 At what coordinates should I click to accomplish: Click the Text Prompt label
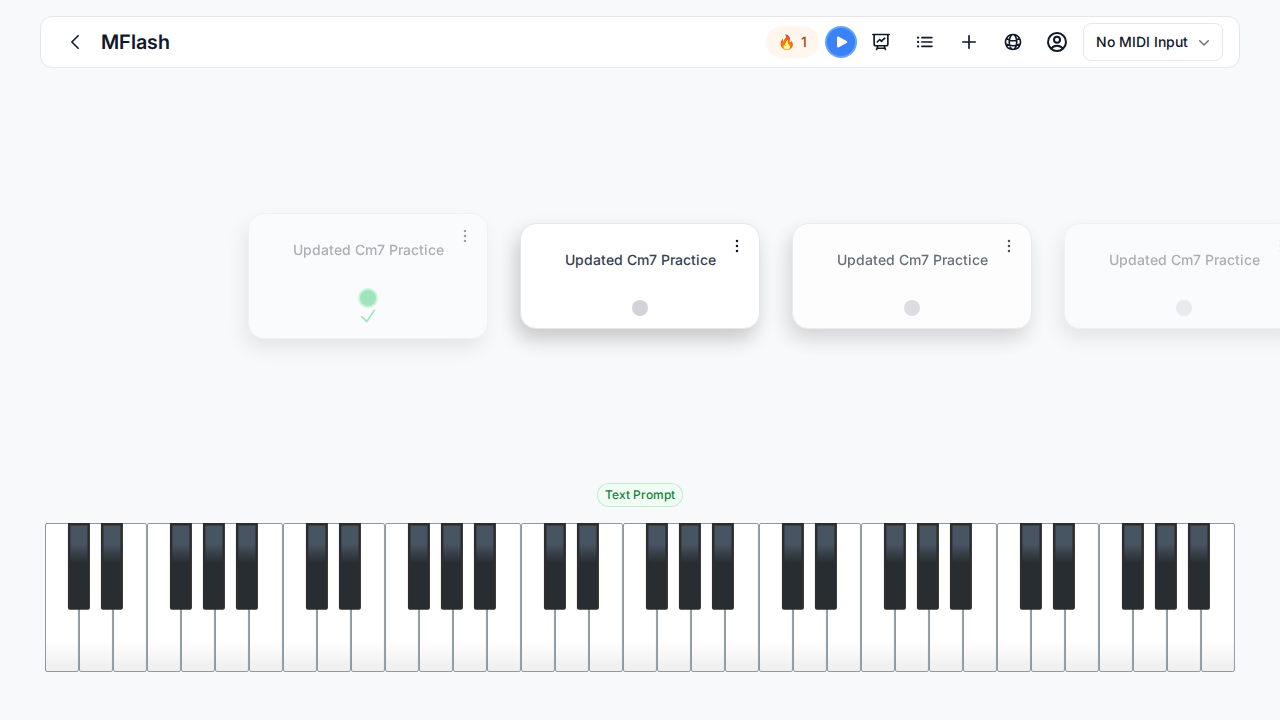pos(640,495)
